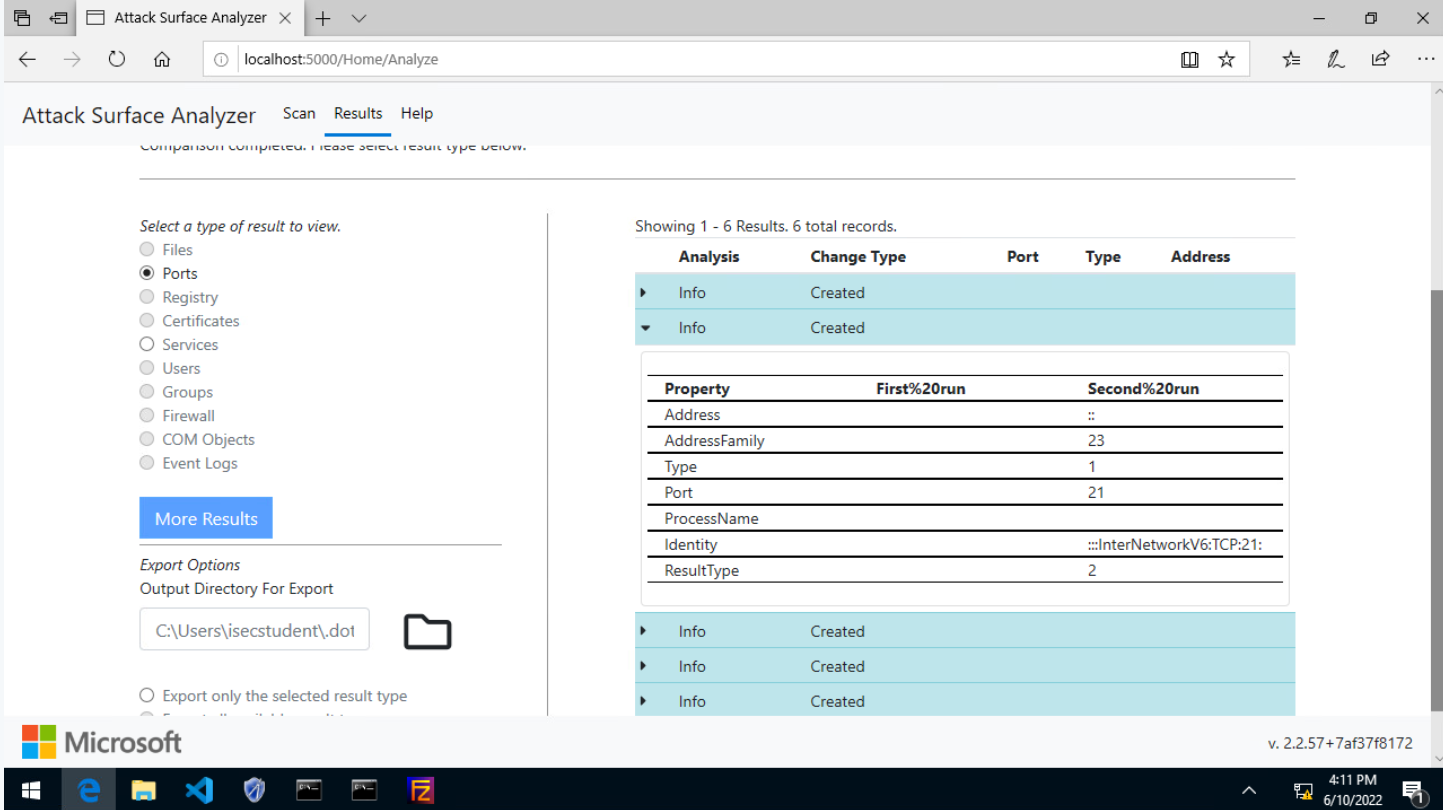Select the Files result type
The height and width of the screenshot is (810, 1443).
(147, 249)
